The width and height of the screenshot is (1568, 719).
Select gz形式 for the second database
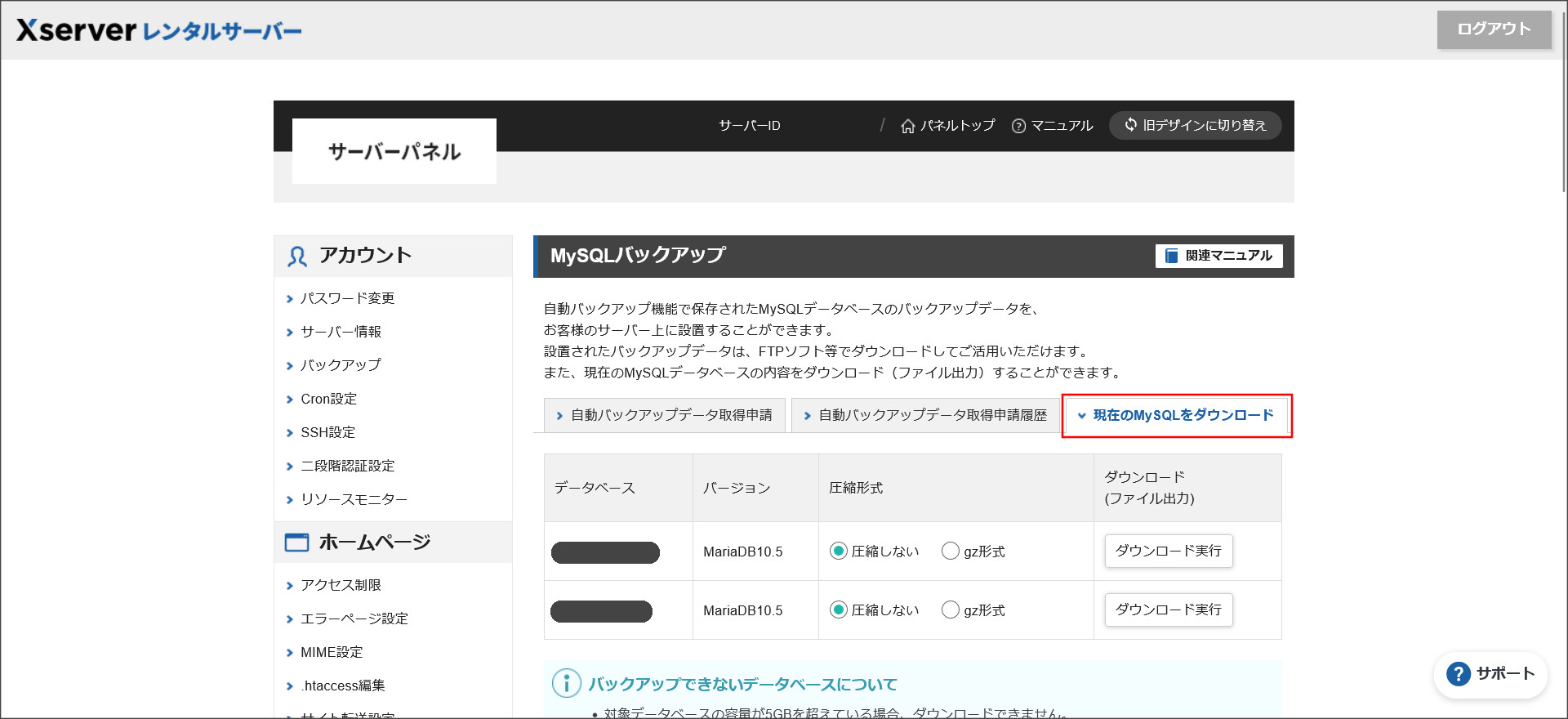(x=950, y=610)
